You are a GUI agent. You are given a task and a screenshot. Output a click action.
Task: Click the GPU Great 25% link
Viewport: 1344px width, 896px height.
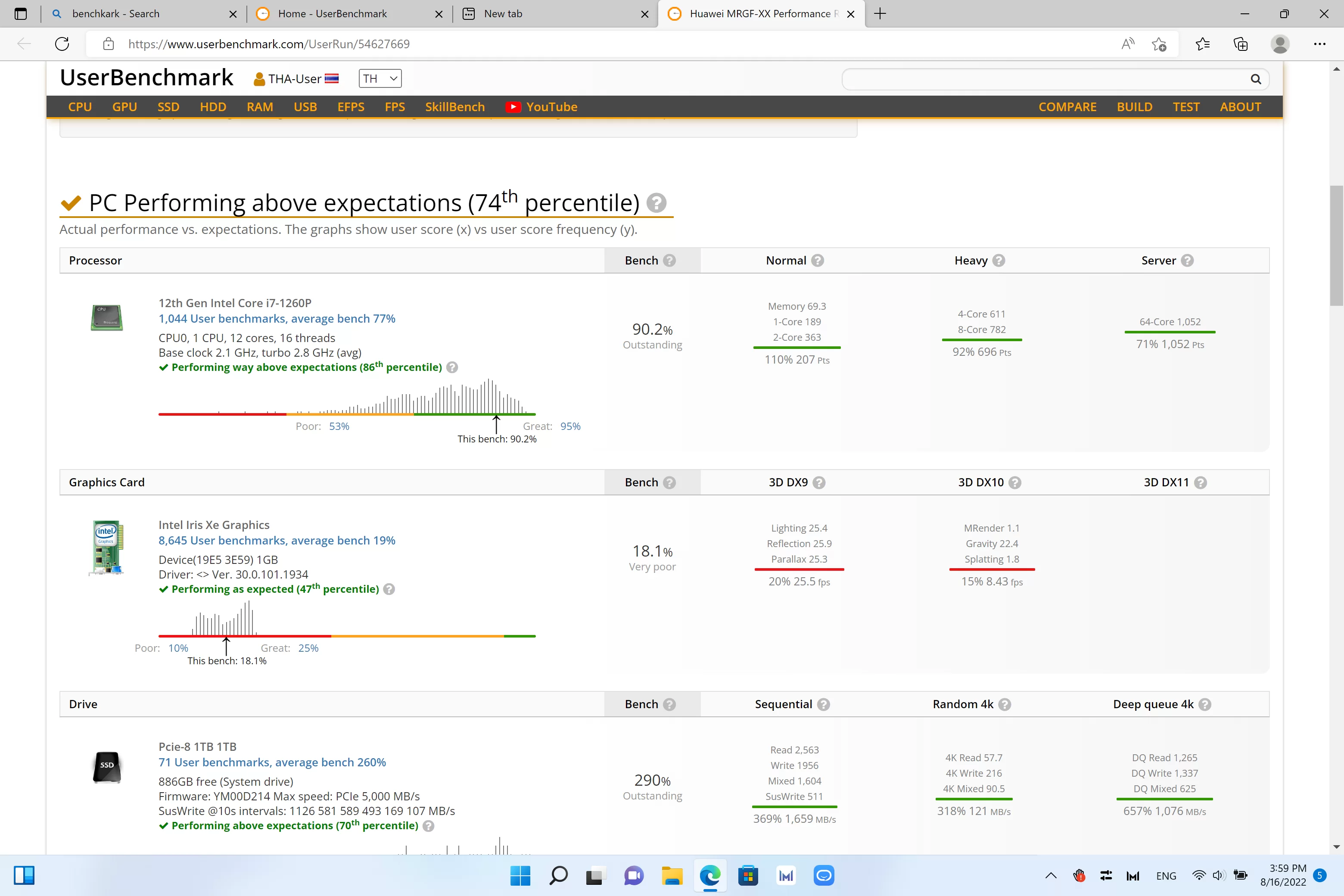click(x=308, y=648)
